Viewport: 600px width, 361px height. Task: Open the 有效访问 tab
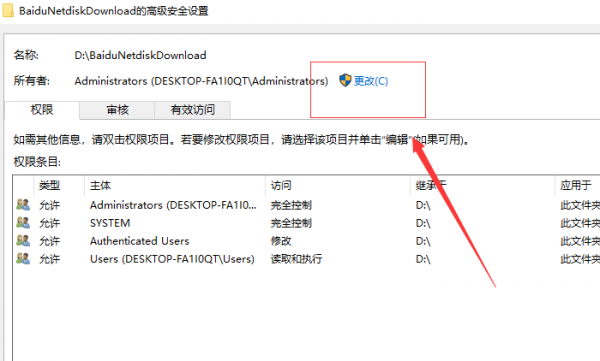pos(192,110)
